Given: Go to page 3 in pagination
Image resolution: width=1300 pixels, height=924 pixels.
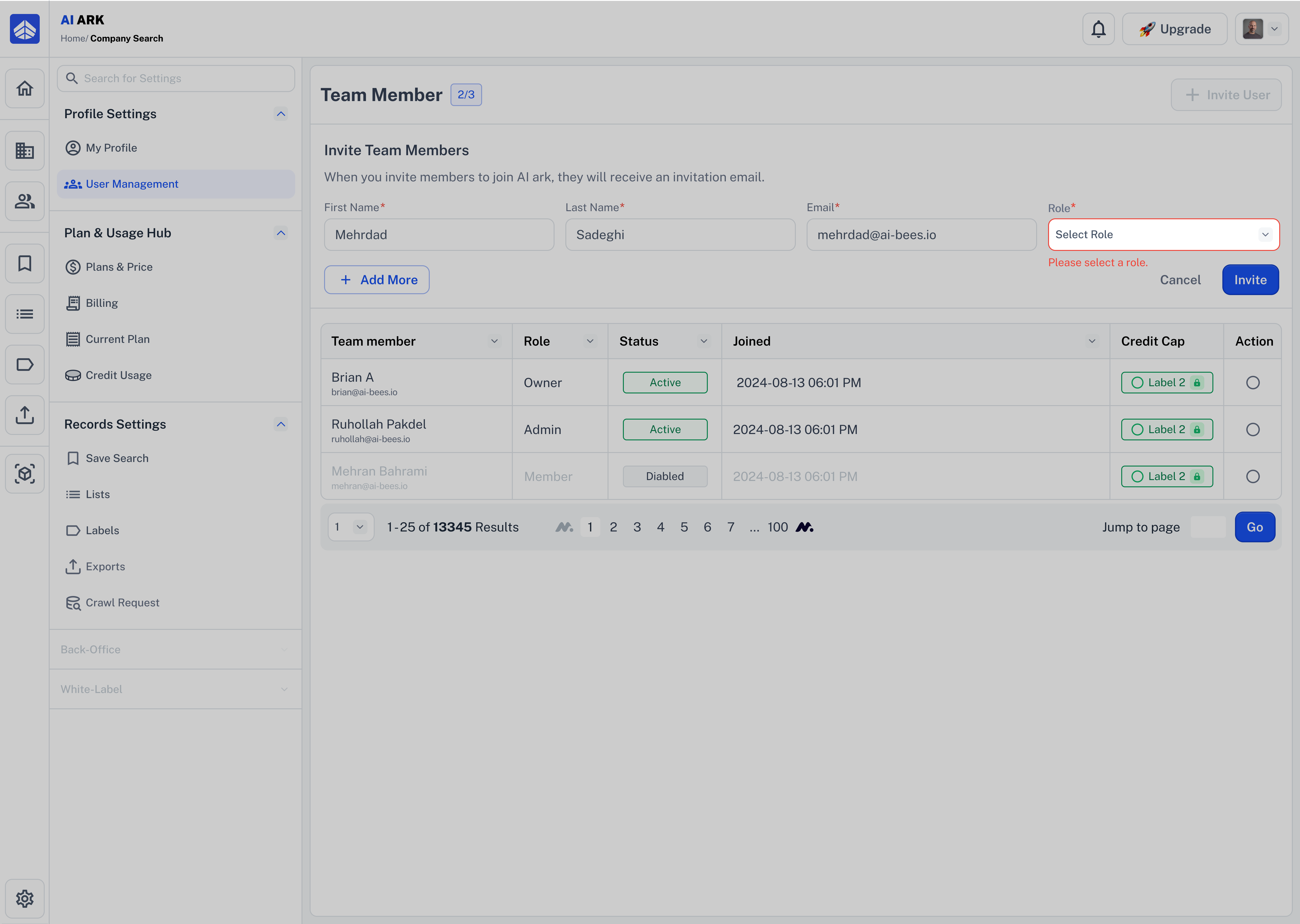Looking at the screenshot, I should point(637,527).
